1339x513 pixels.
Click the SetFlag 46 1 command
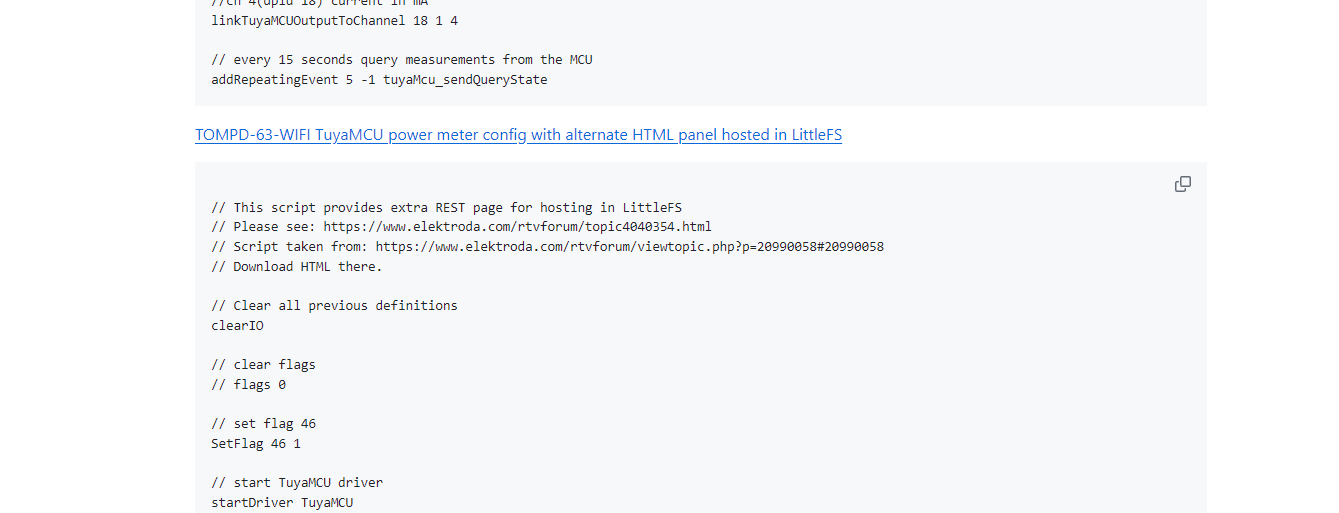coord(256,443)
